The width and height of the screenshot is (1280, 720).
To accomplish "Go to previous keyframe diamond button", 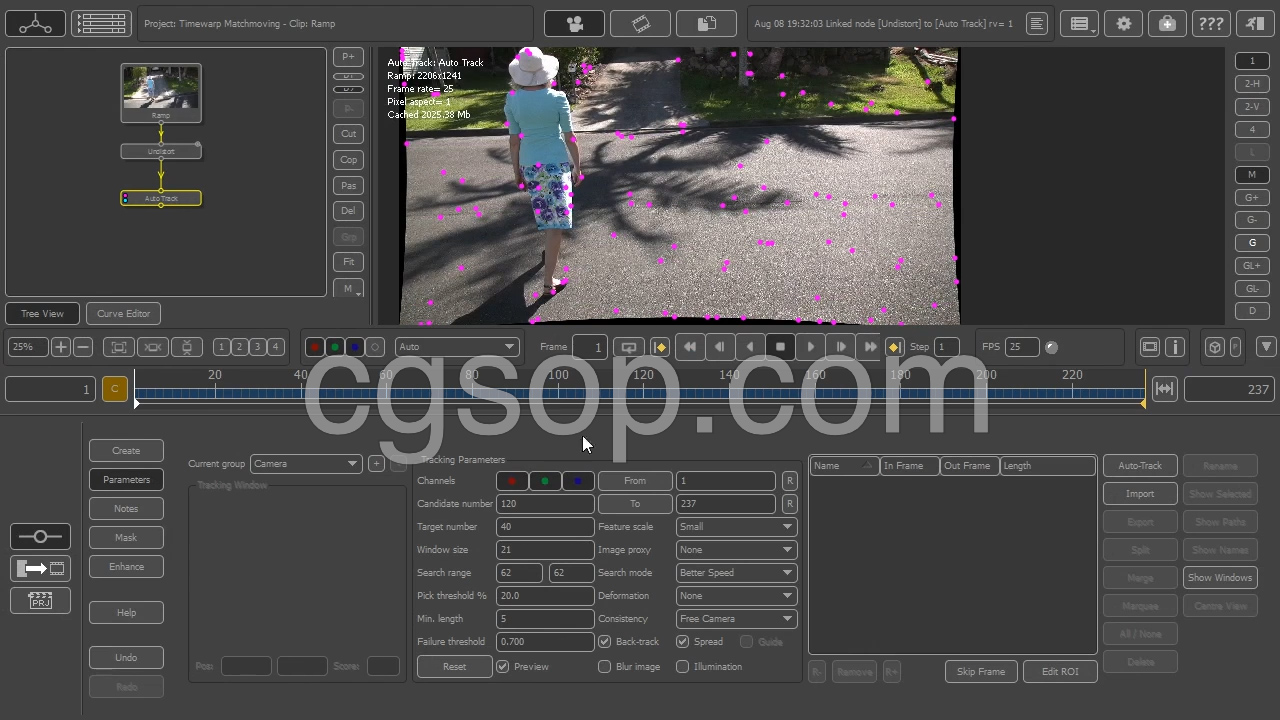I will tap(660, 347).
